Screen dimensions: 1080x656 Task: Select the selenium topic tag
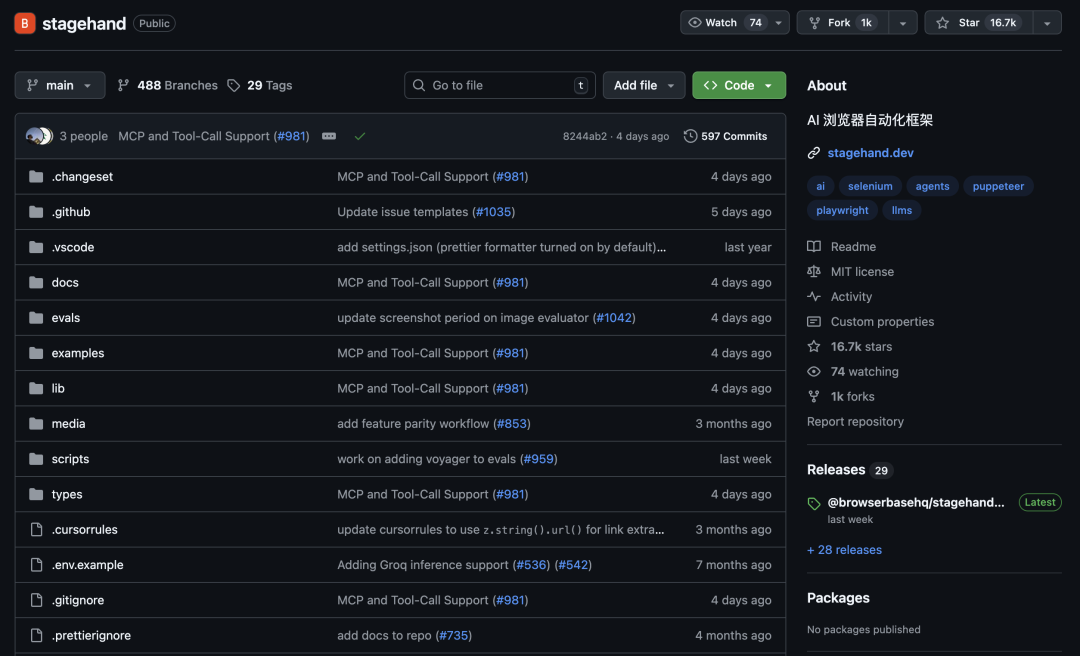(x=870, y=186)
